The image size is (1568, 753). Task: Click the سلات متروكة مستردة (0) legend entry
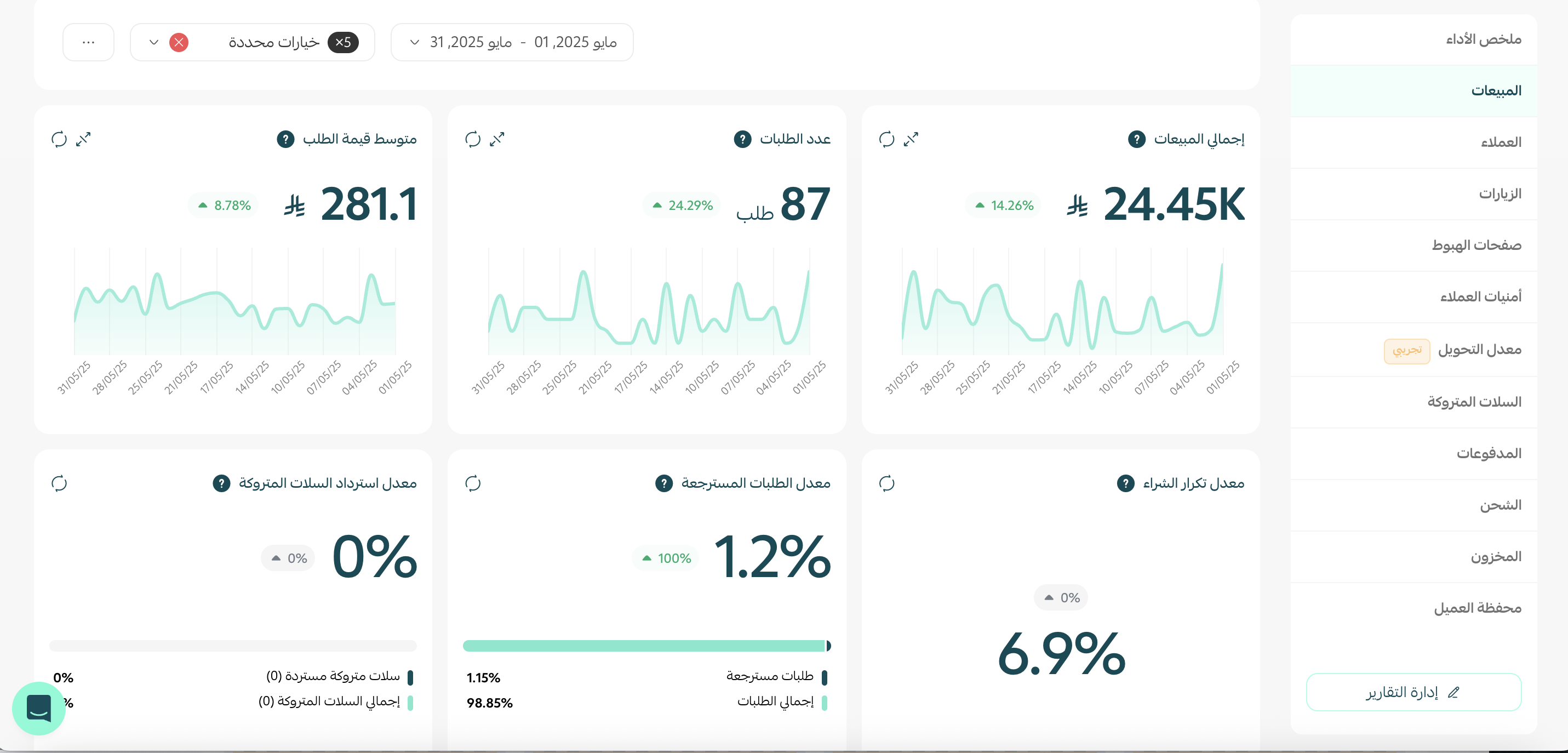[340, 676]
